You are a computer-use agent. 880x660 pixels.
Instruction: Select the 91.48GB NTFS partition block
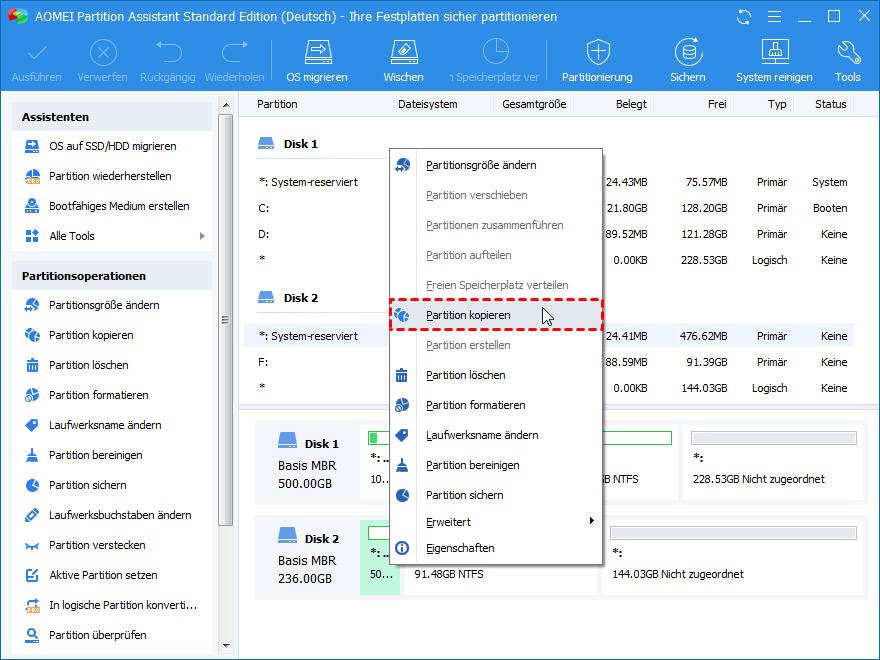499,557
